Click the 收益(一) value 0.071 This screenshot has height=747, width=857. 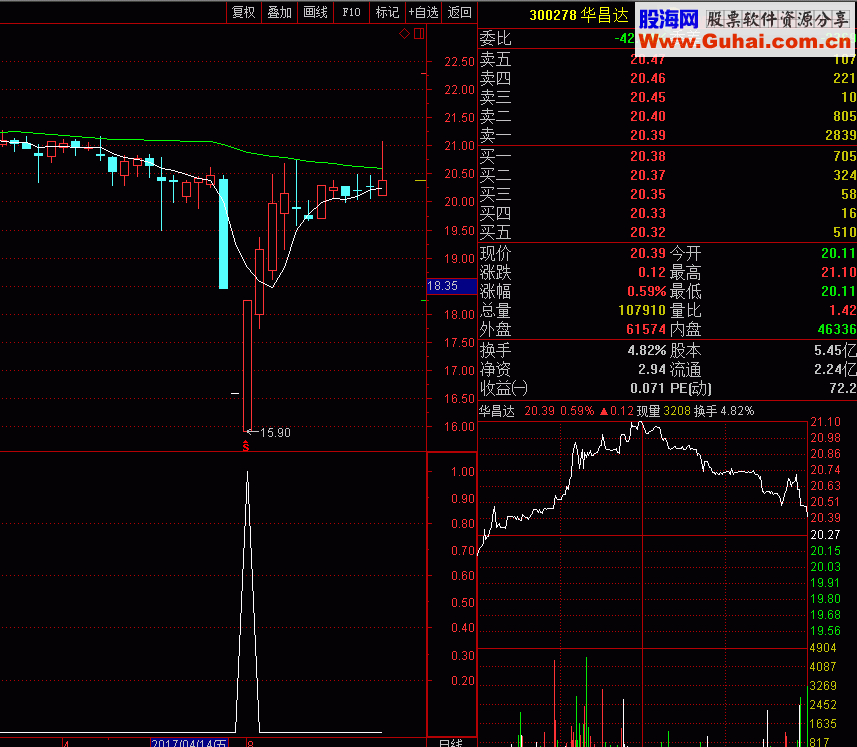click(648, 389)
